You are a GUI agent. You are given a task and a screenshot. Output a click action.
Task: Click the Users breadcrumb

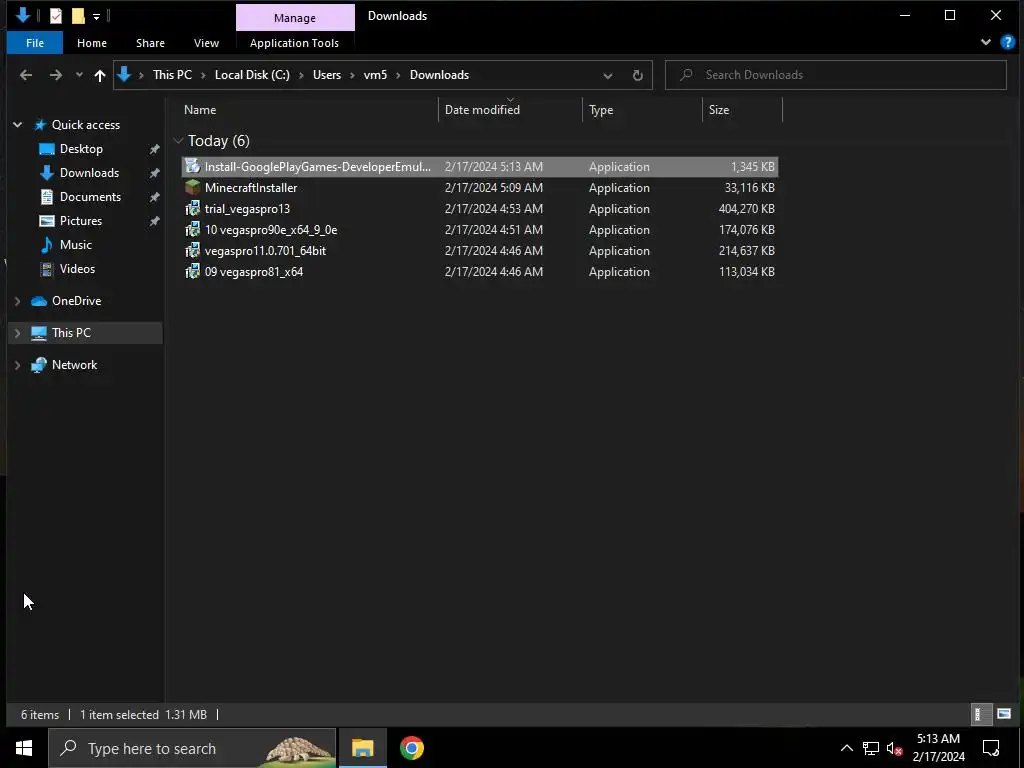(327, 75)
